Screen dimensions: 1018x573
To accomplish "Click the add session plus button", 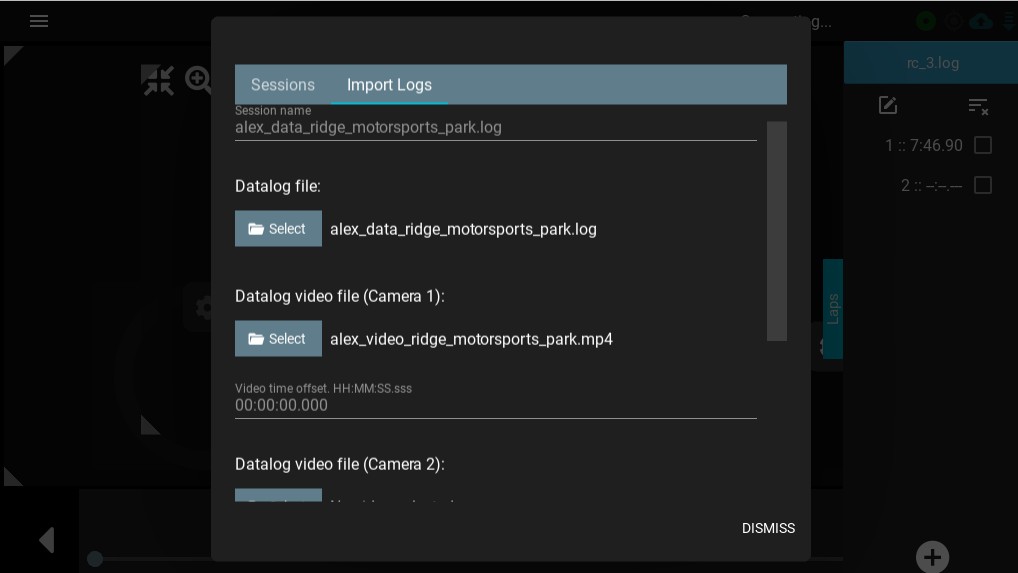I will point(932,557).
